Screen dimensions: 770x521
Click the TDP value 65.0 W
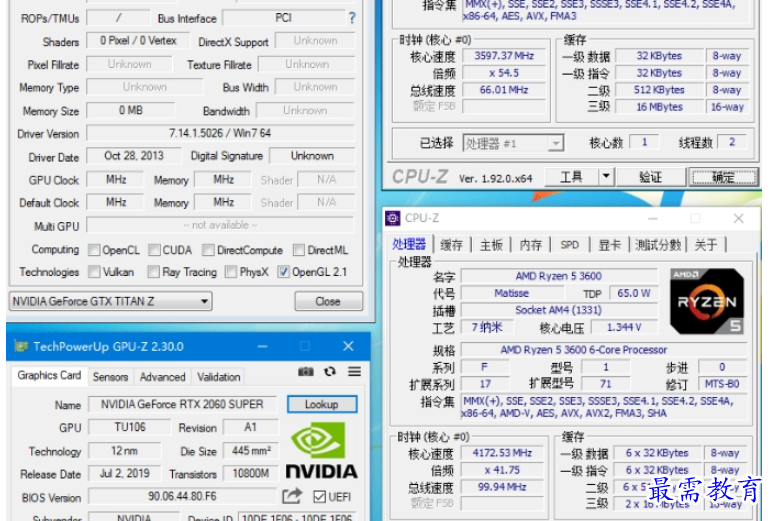coord(633,293)
